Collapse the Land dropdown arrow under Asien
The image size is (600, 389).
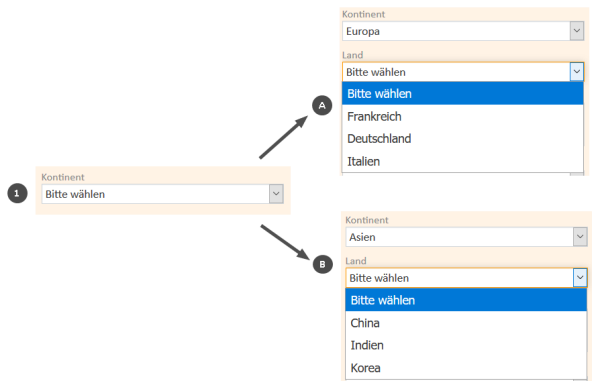click(x=580, y=277)
